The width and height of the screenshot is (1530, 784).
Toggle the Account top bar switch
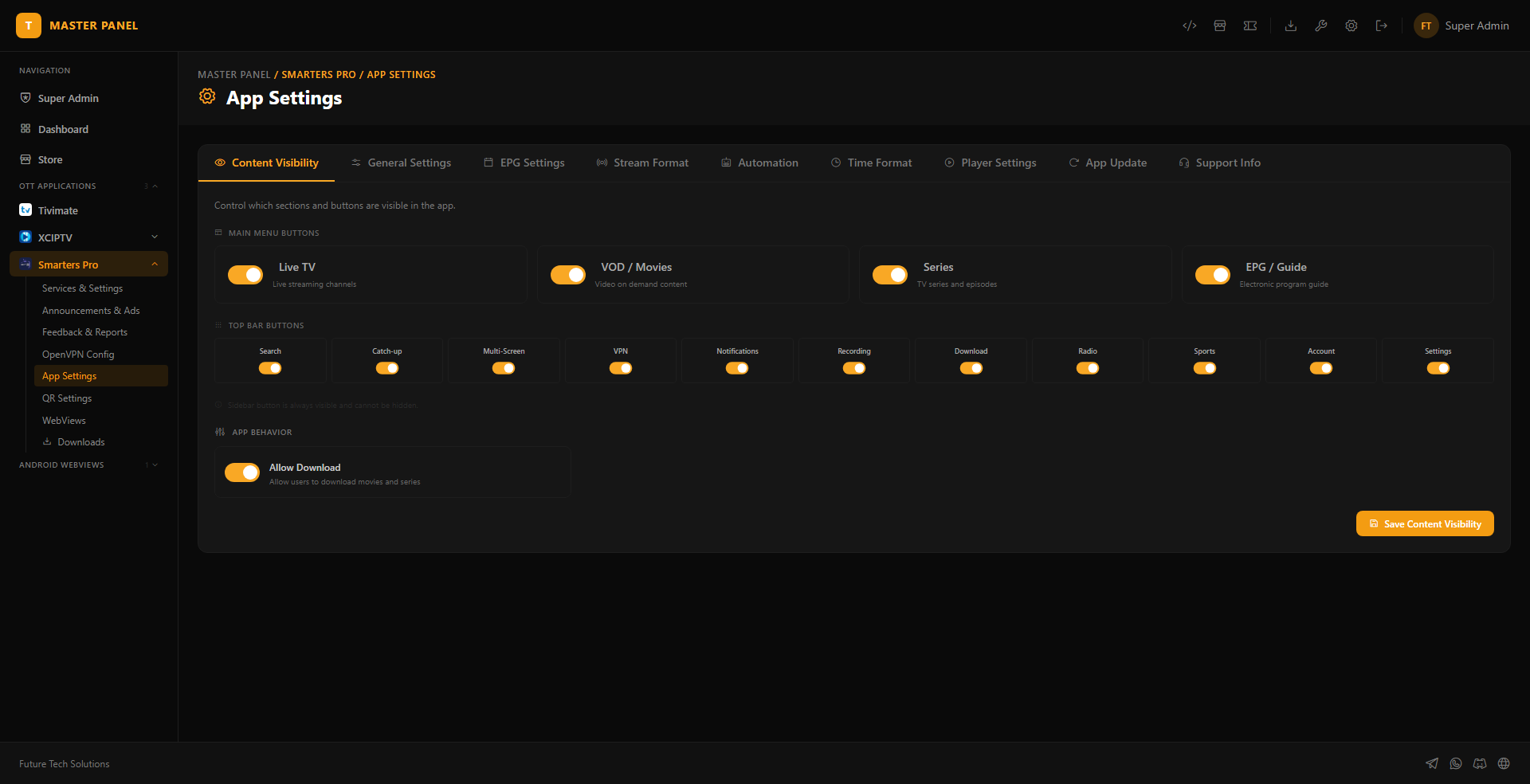tap(1321, 368)
